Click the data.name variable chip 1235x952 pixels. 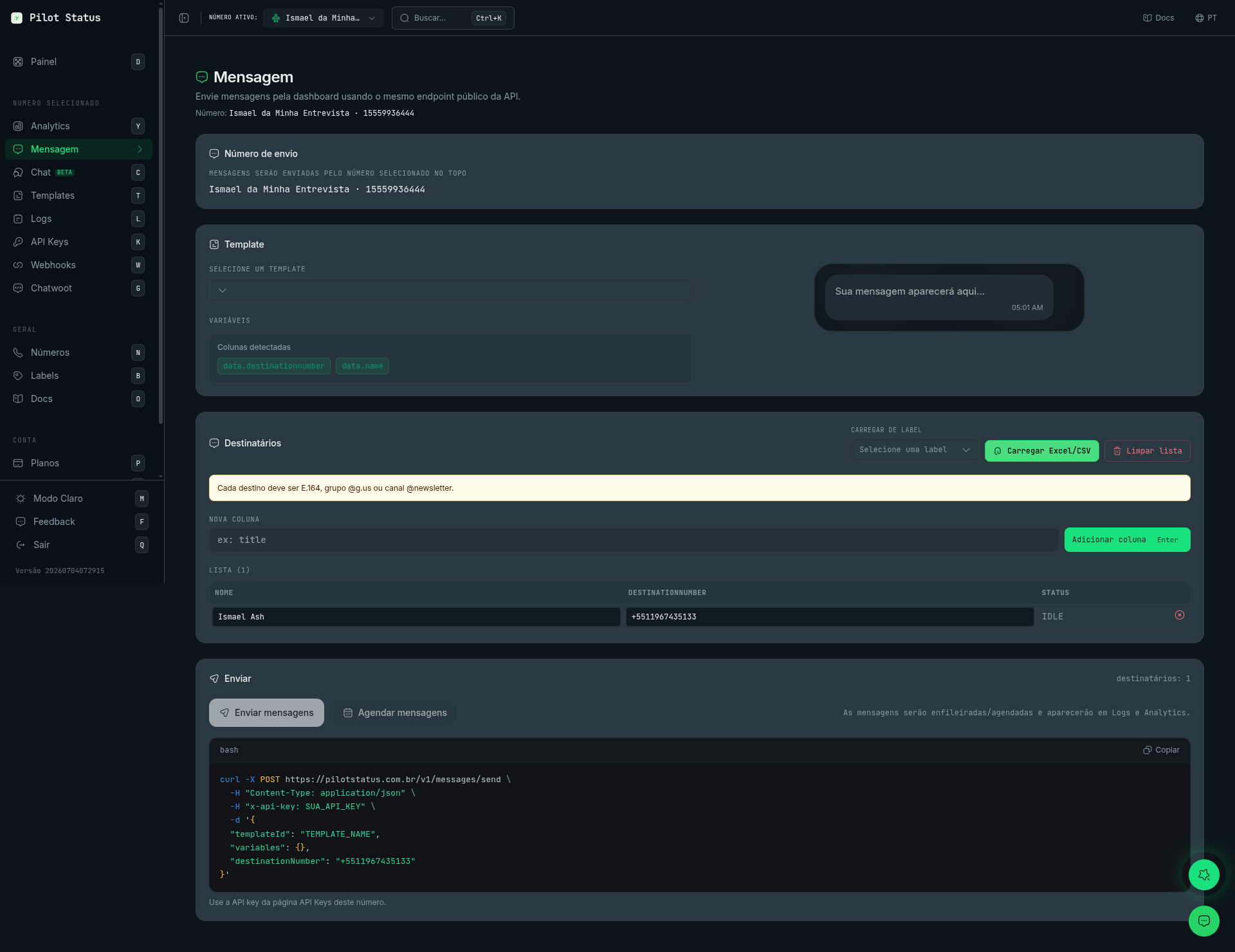tap(362, 366)
